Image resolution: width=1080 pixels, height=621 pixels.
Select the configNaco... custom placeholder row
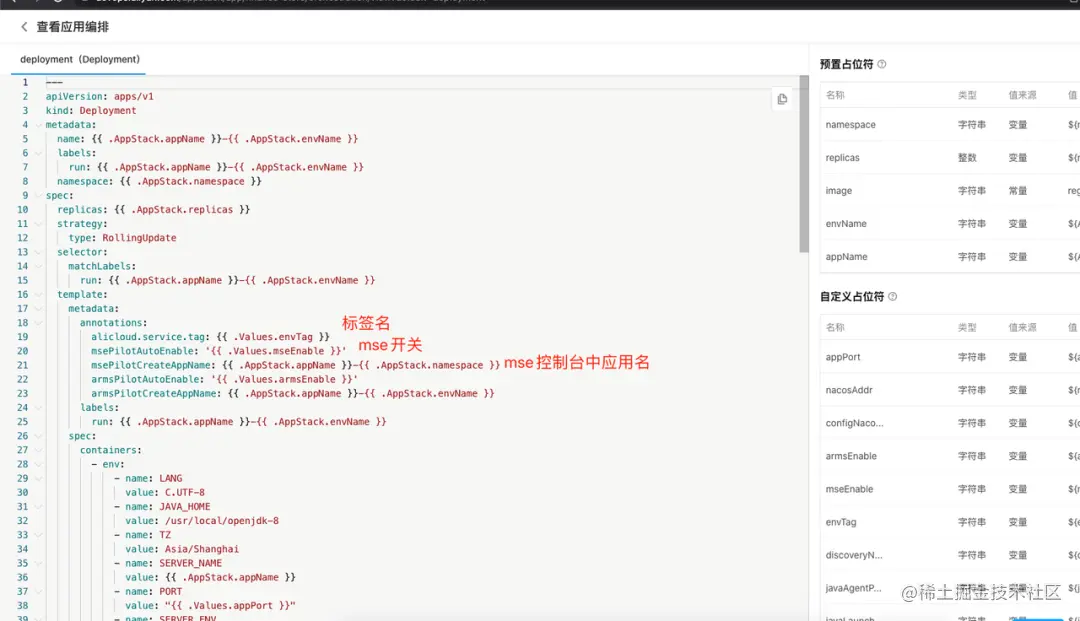click(950, 423)
